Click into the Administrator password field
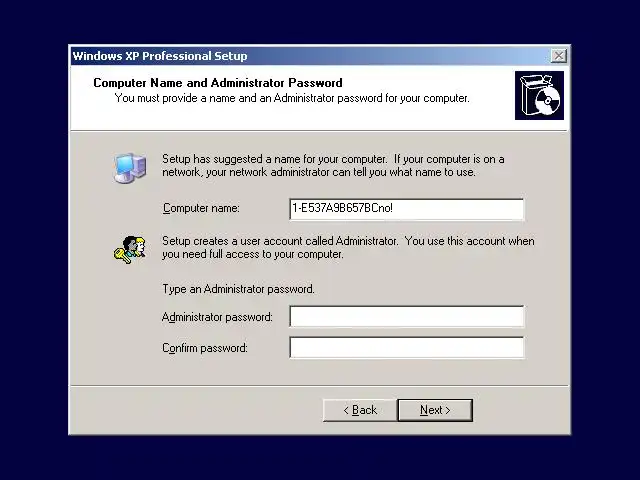The width and height of the screenshot is (640, 480). click(x=407, y=316)
